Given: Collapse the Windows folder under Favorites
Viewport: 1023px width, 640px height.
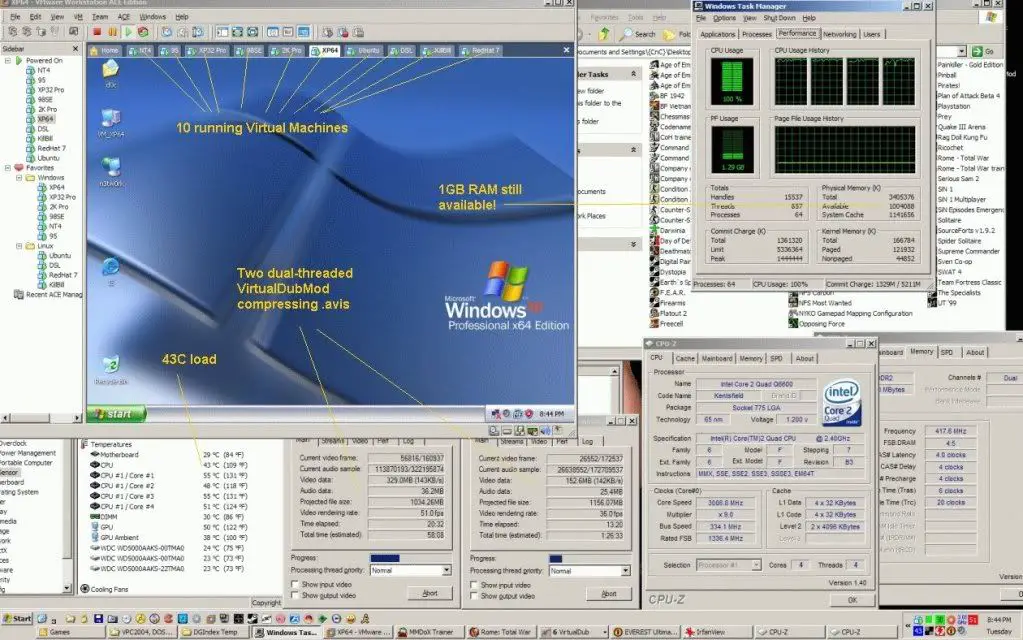Looking at the screenshot, I should point(19,177).
